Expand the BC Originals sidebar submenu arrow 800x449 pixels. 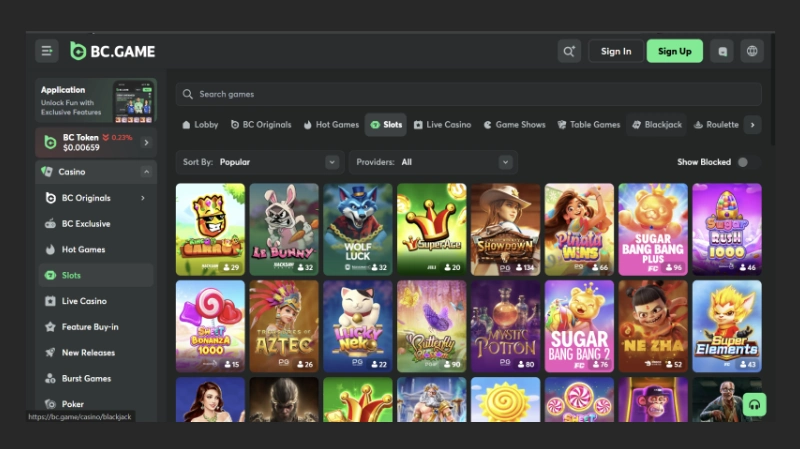(x=143, y=198)
